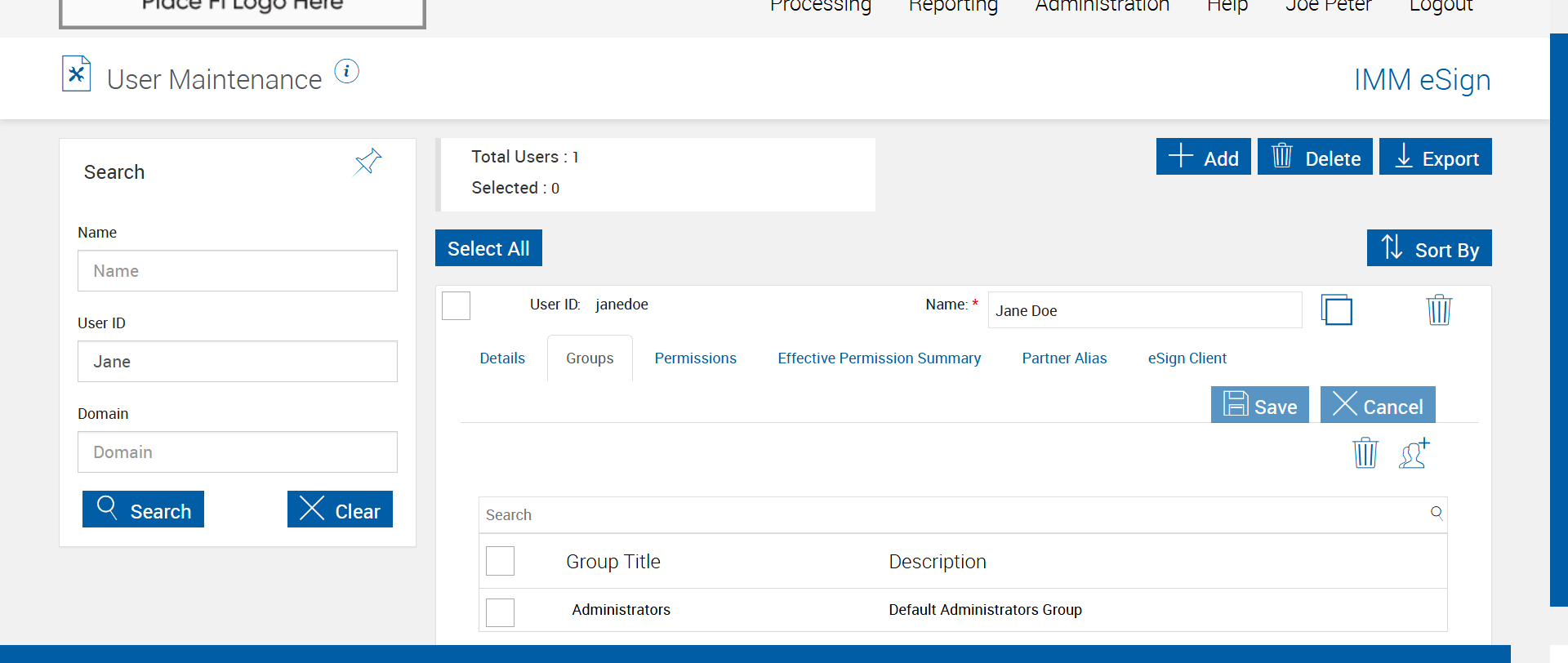Click the Domain input field
The height and width of the screenshot is (663, 1568).
(x=238, y=452)
